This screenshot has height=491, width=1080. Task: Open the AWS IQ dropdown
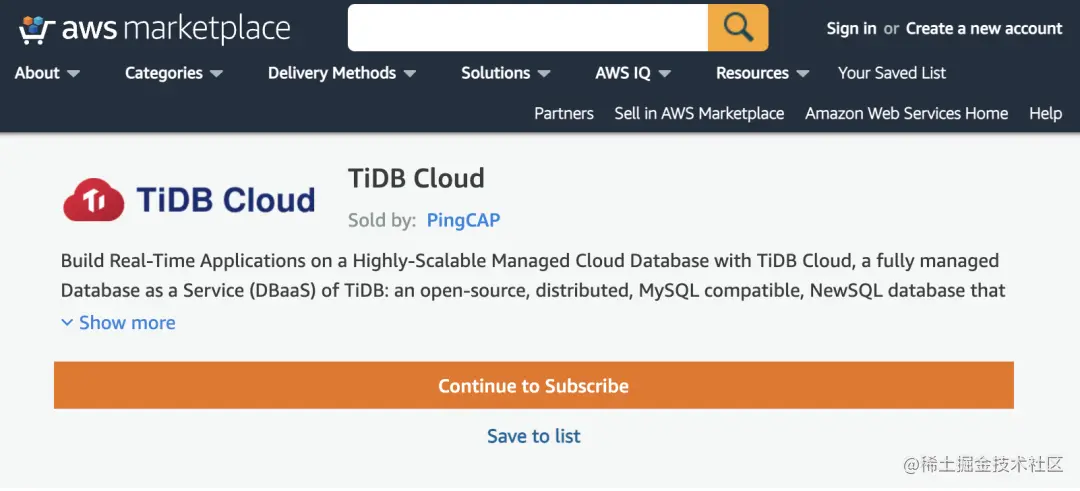632,73
